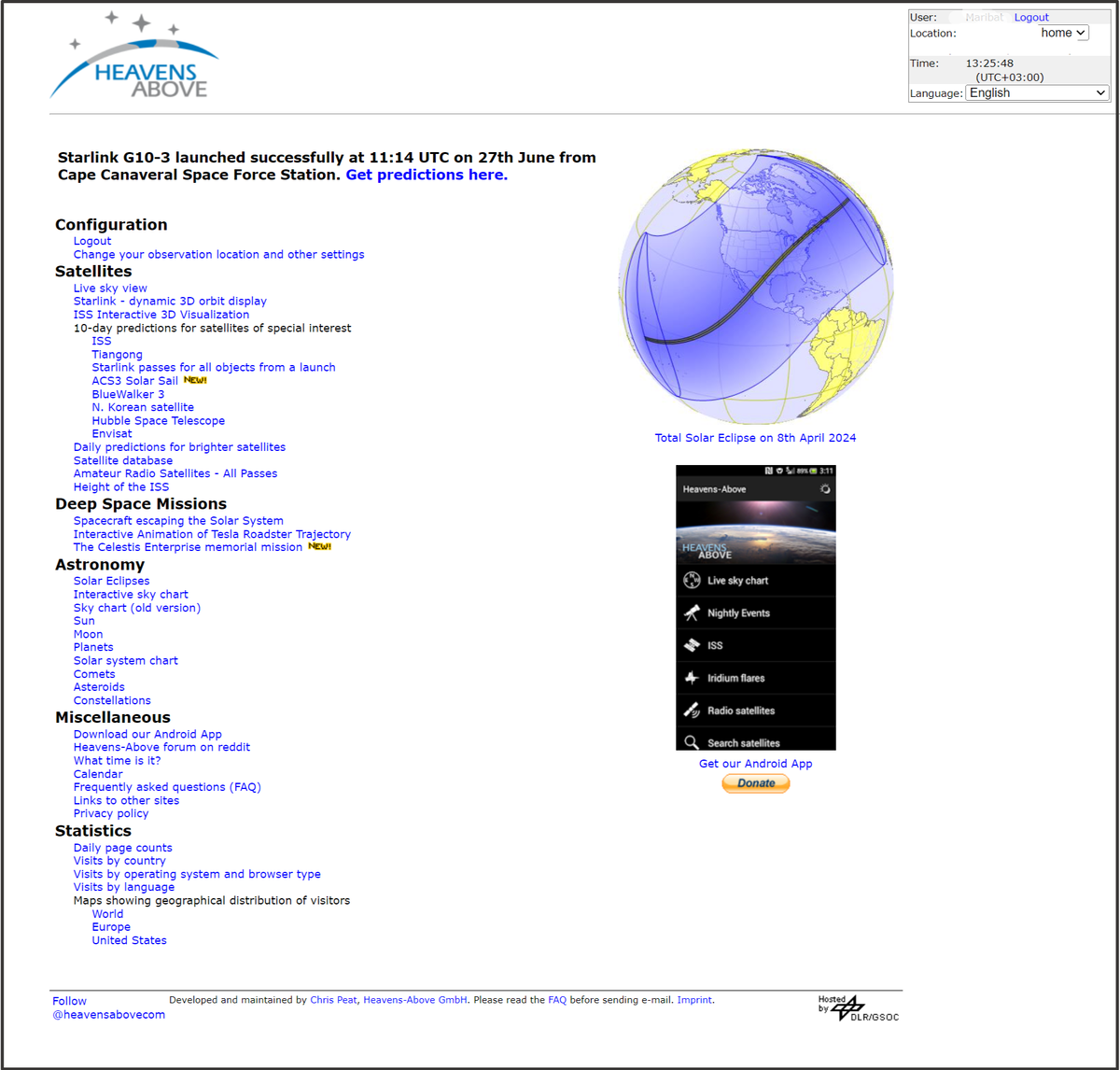
Task: Click Logout link in the user box
Action: [1031, 17]
